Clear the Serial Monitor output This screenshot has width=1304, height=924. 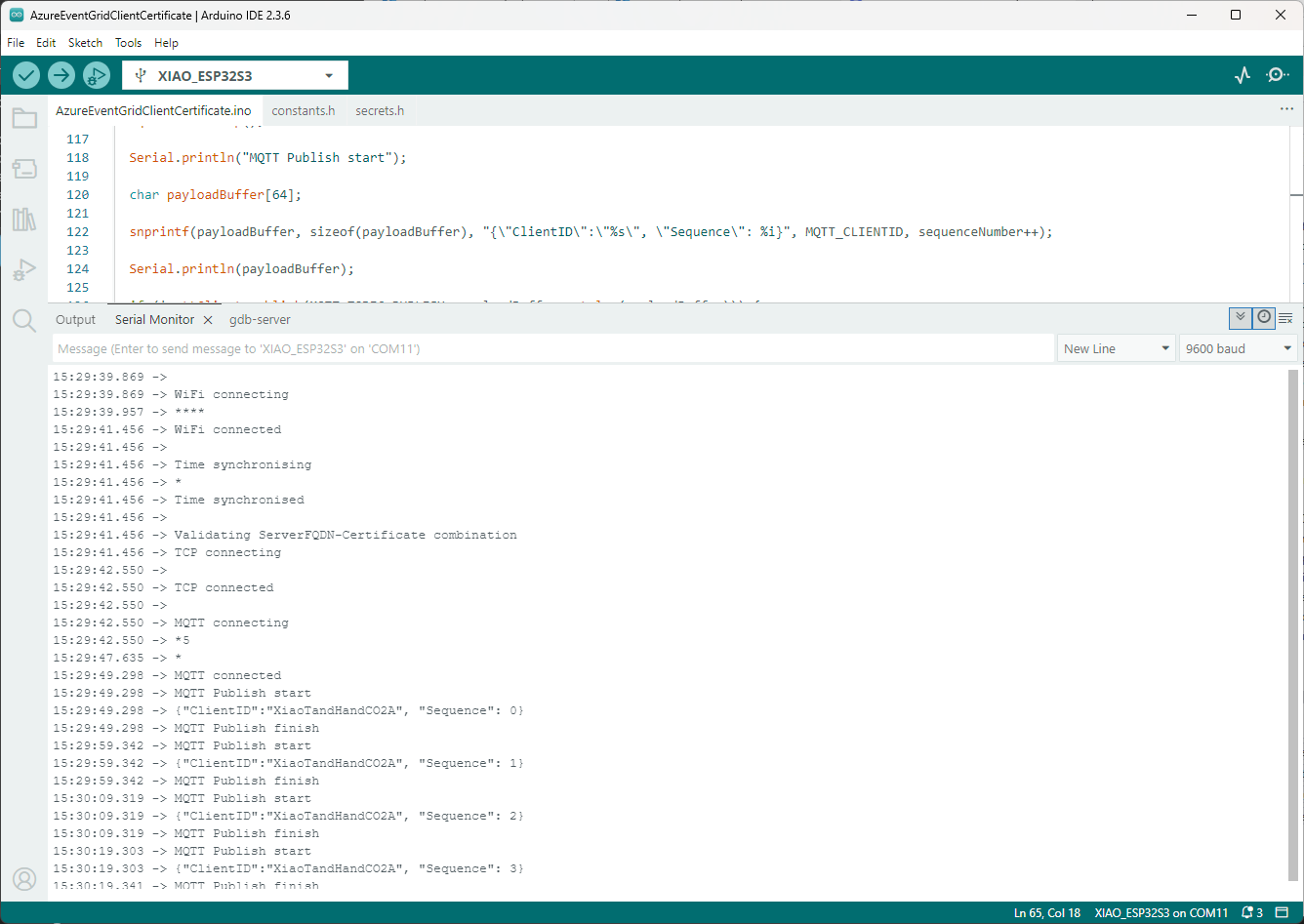[1285, 318]
